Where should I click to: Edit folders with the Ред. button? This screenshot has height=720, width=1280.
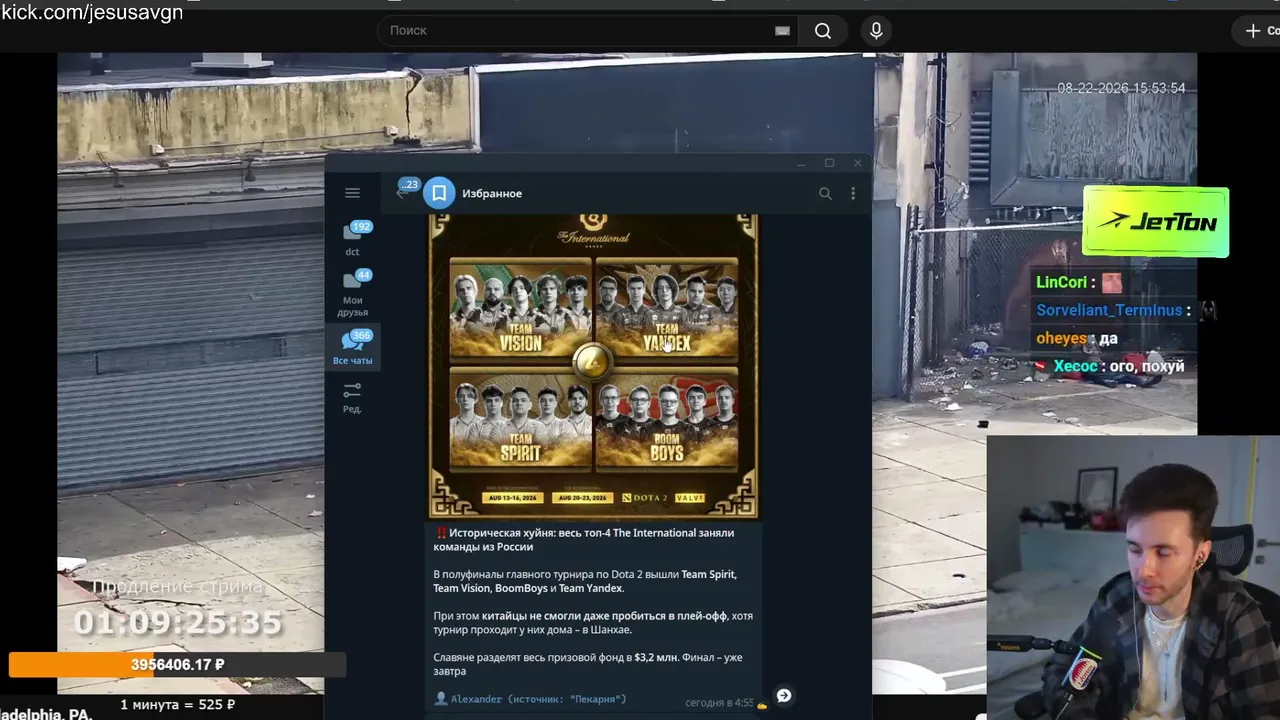(x=352, y=397)
